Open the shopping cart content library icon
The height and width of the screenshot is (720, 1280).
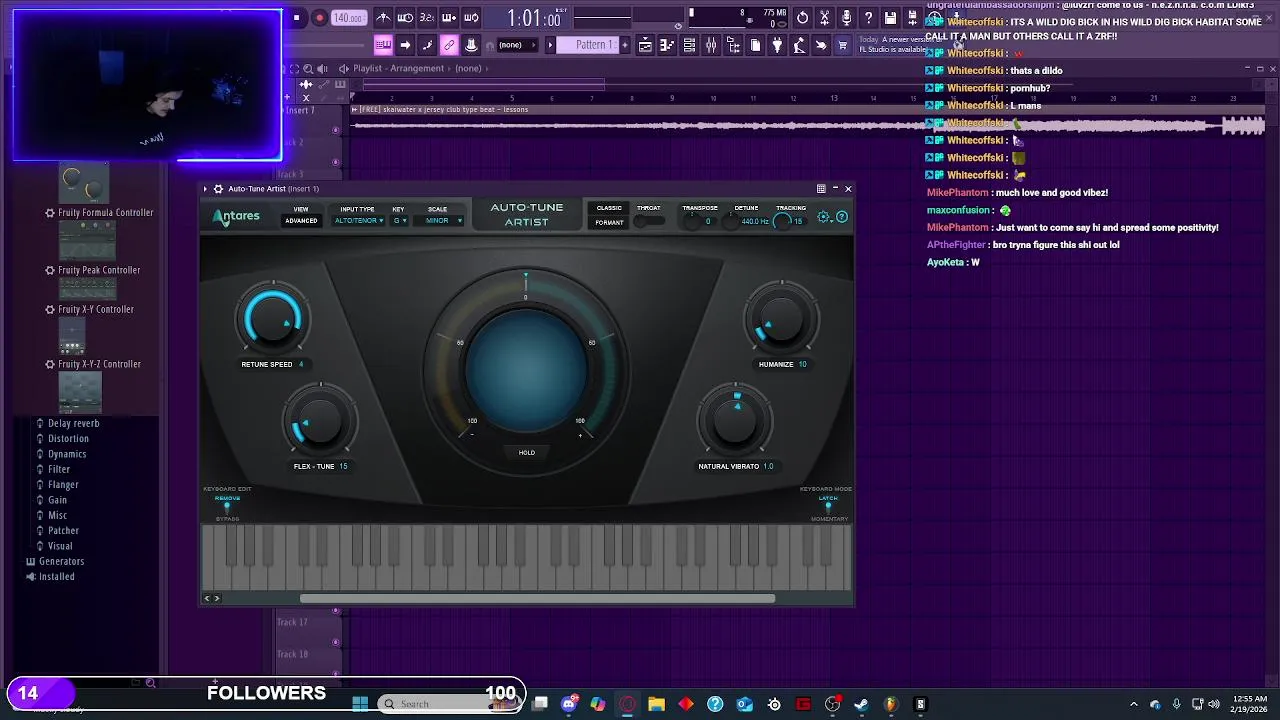(843, 45)
